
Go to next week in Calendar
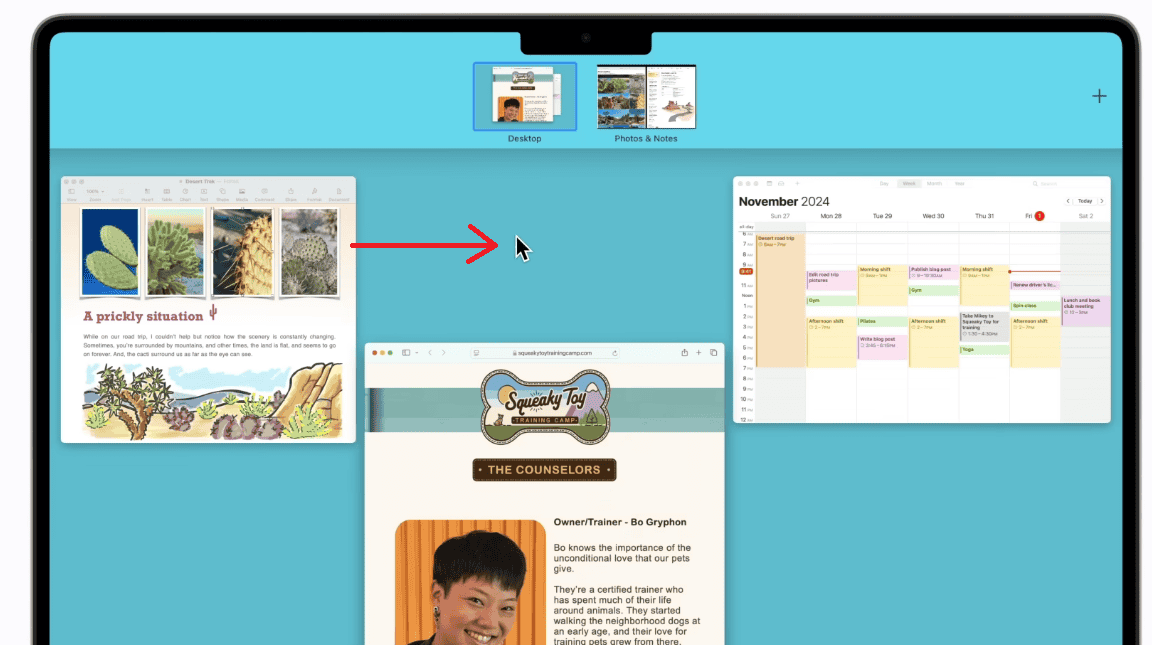pyautogui.click(x=1102, y=201)
